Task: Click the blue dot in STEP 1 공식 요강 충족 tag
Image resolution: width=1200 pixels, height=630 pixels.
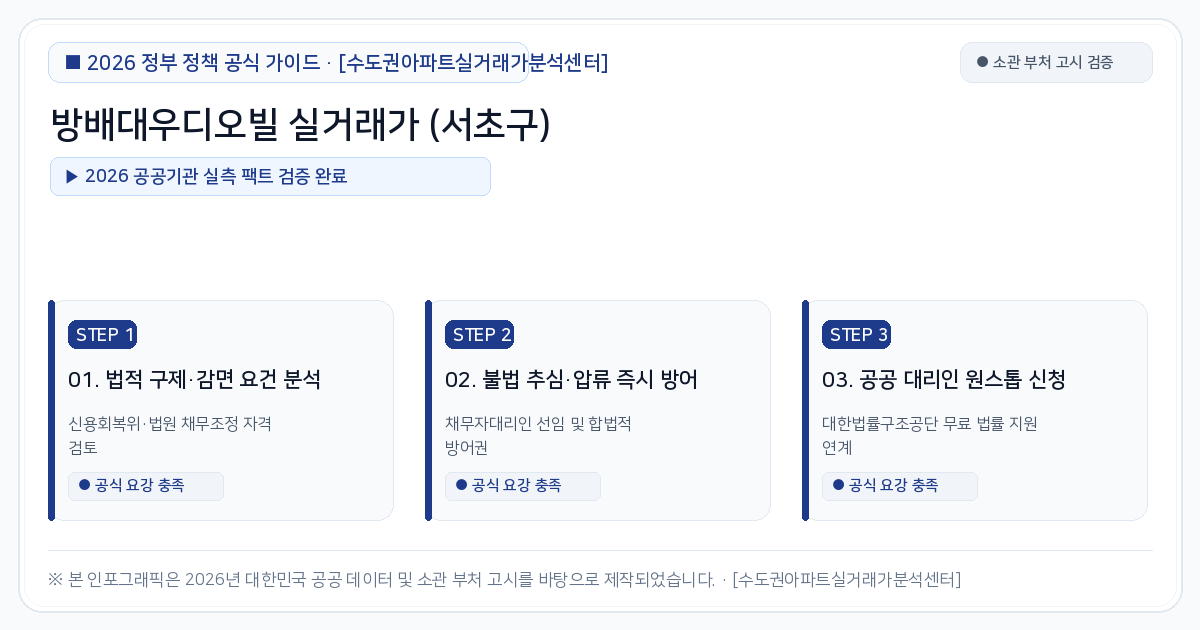Action: [84, 485]
